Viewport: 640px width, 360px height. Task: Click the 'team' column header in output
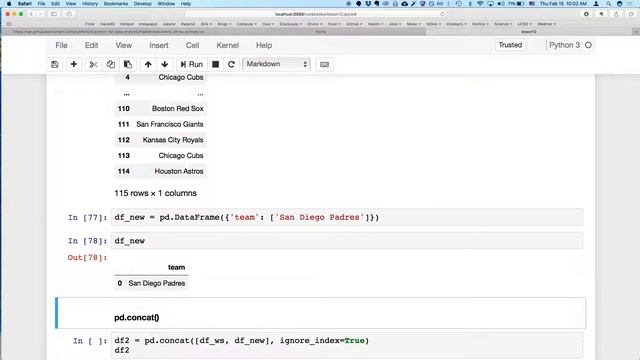tap(176, 267)
